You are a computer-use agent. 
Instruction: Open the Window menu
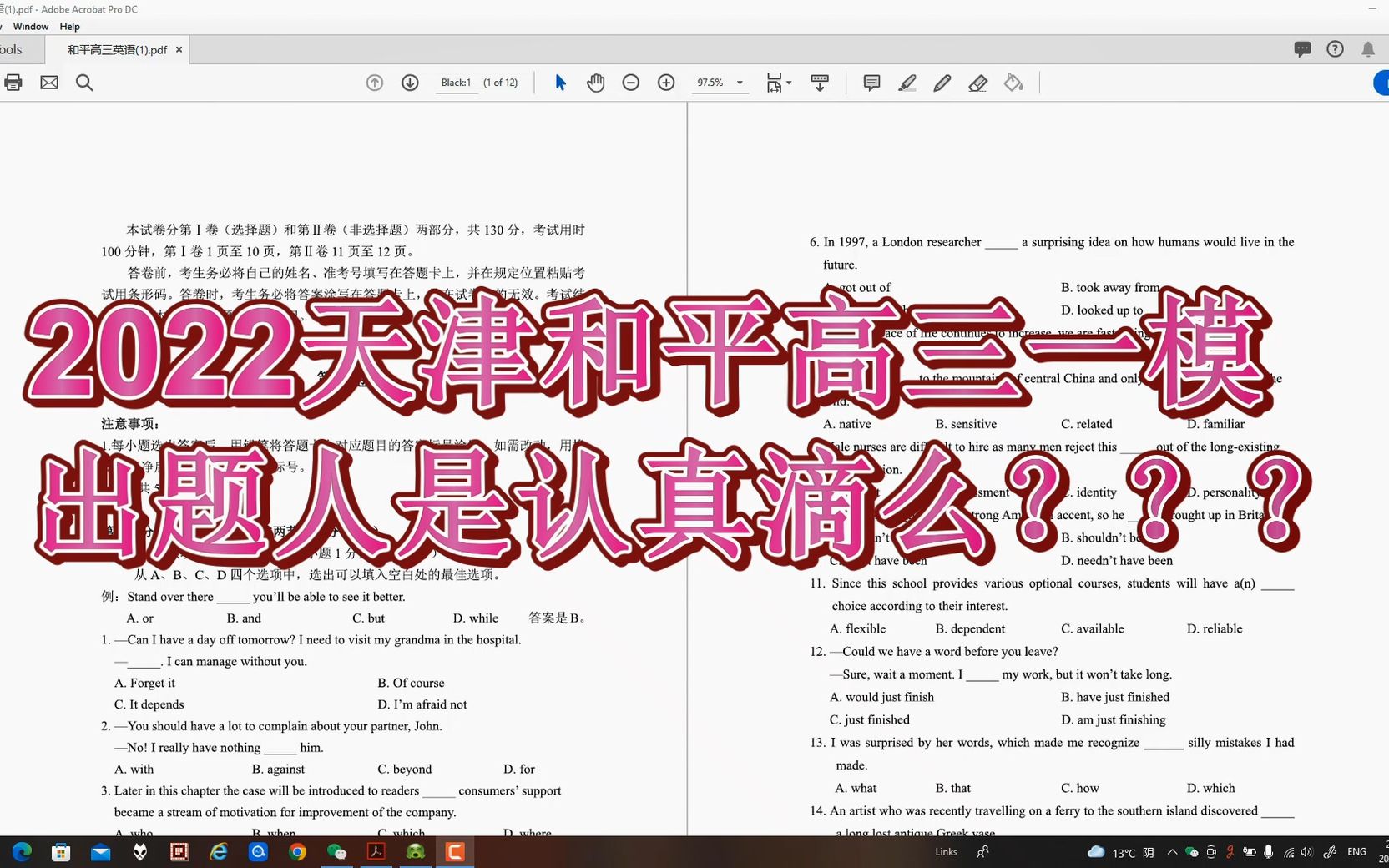31,26
